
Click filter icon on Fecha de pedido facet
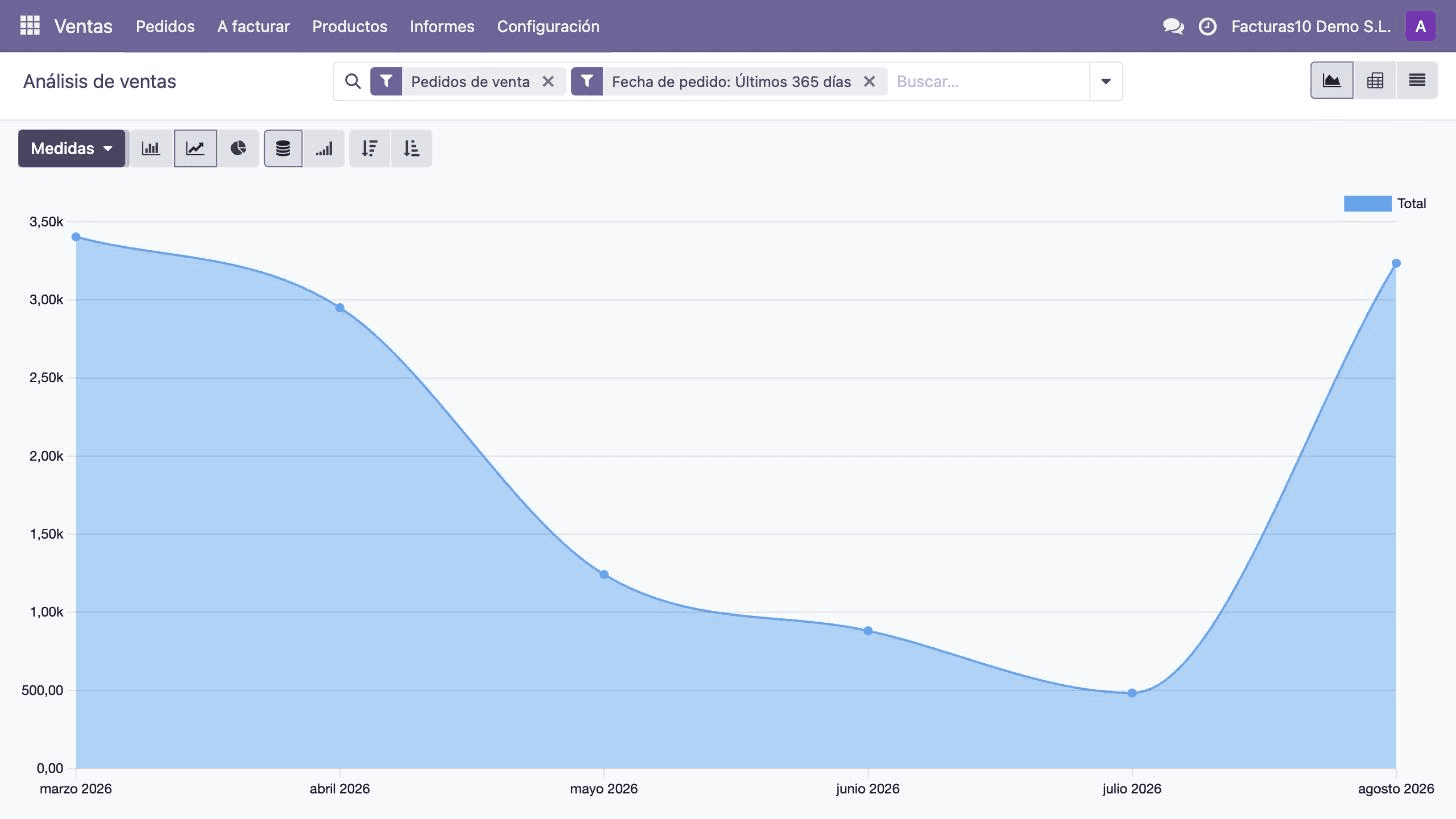coord(587,82)
